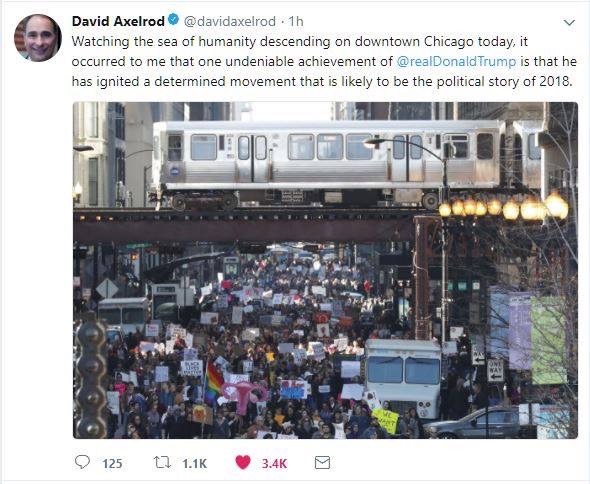The height and width of the screenshot is (484, 590).
Task: Click the David Axelrod display name
Action: tap(118, 21)
